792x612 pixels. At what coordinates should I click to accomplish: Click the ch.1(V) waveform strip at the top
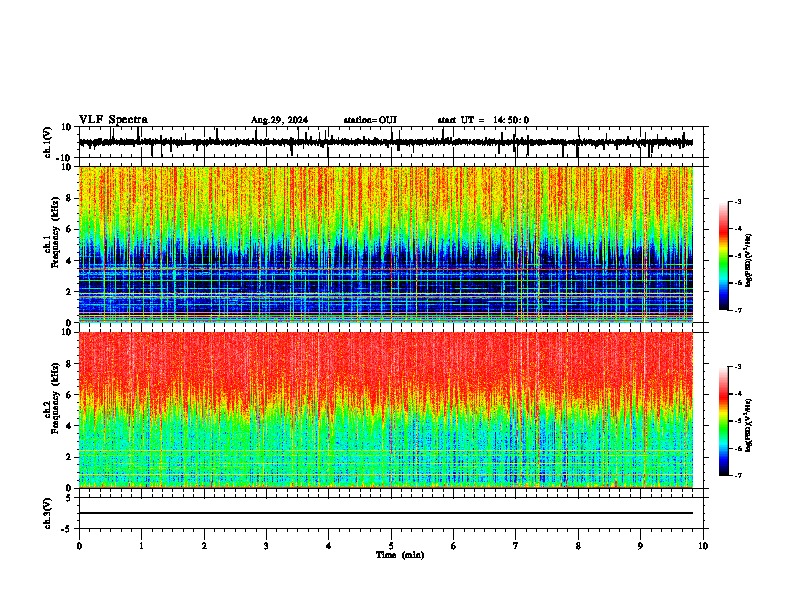(391, 142)
